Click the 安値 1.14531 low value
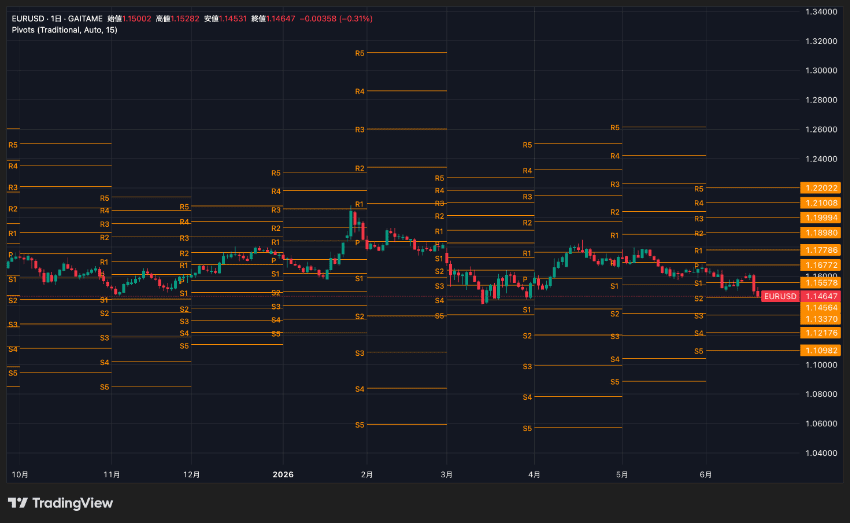 [x=226, y=18]
